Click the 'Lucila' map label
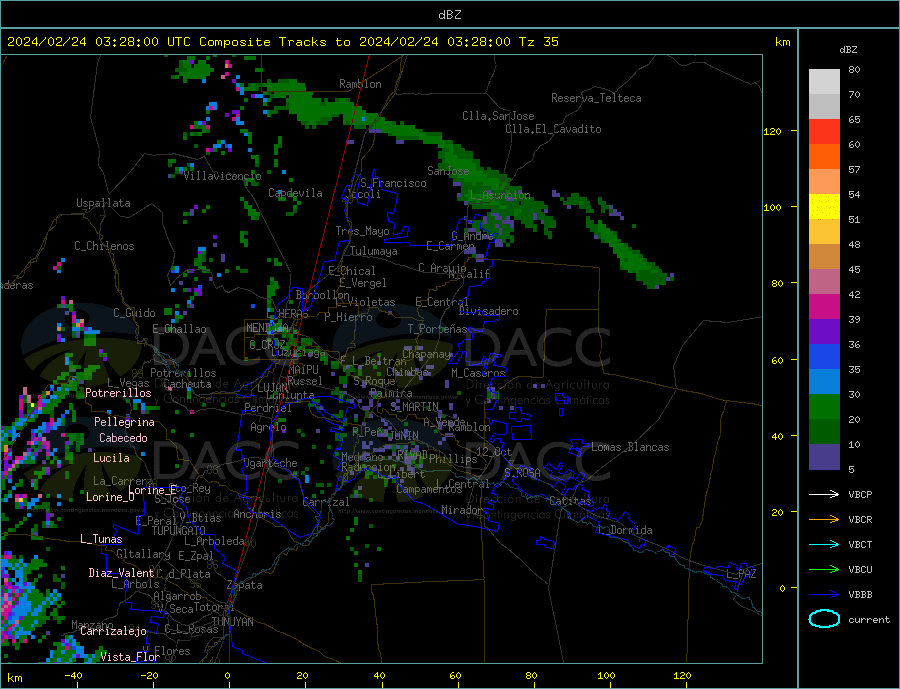The width and height of the screenshot is (900, 689). pos(111,458)
